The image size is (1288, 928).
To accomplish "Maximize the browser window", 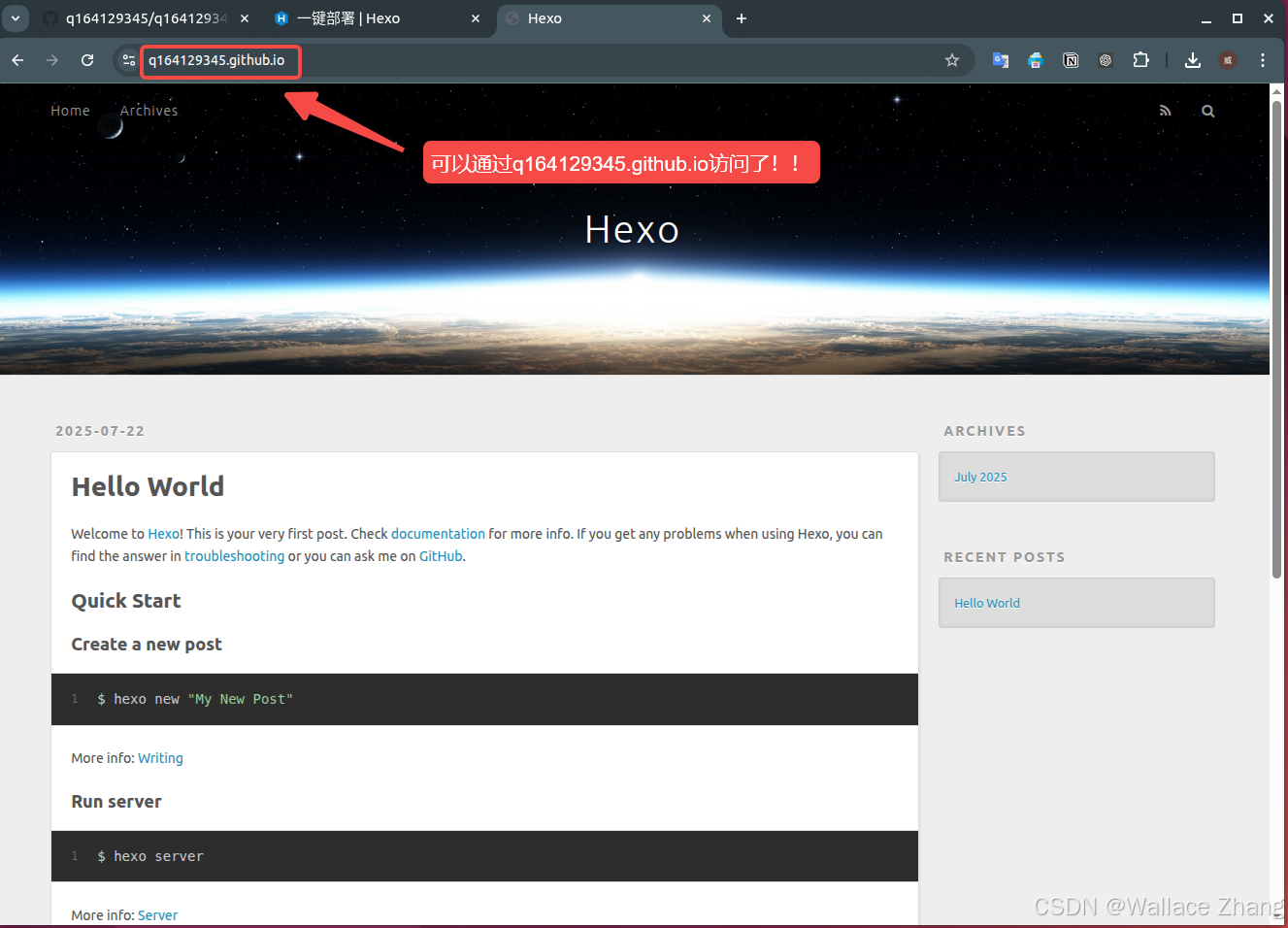I will pyautogui.click(x=1238, y=18).
